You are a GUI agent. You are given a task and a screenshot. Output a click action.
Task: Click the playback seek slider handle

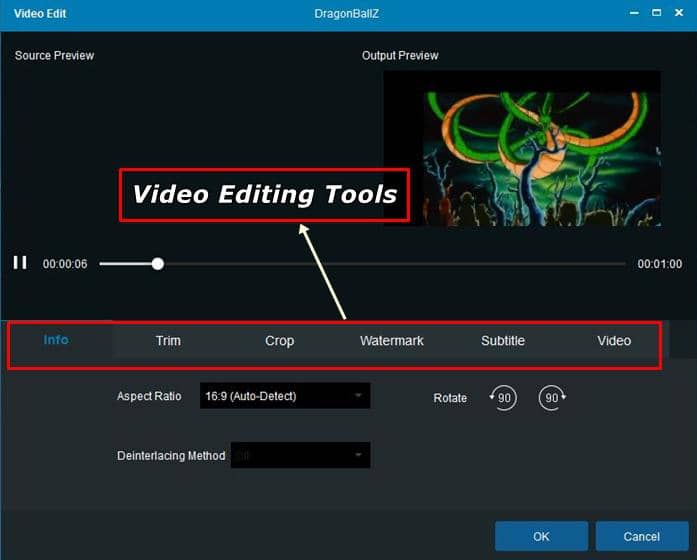point(158,264)
